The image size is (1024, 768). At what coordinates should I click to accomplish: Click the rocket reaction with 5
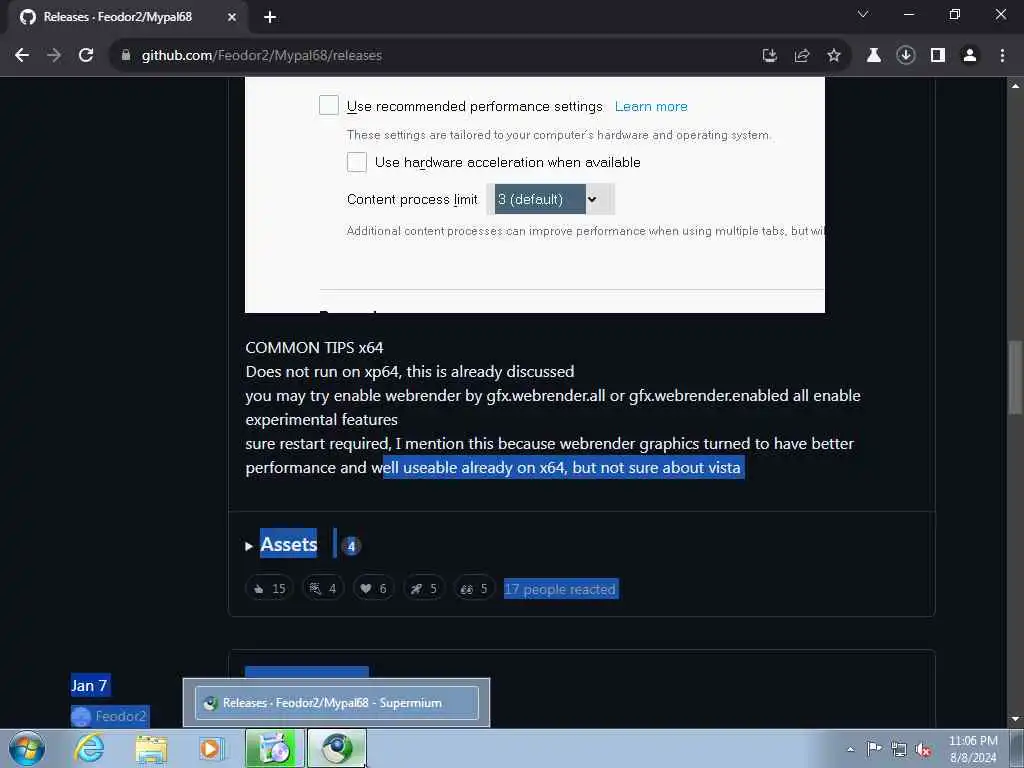point(424,589)
